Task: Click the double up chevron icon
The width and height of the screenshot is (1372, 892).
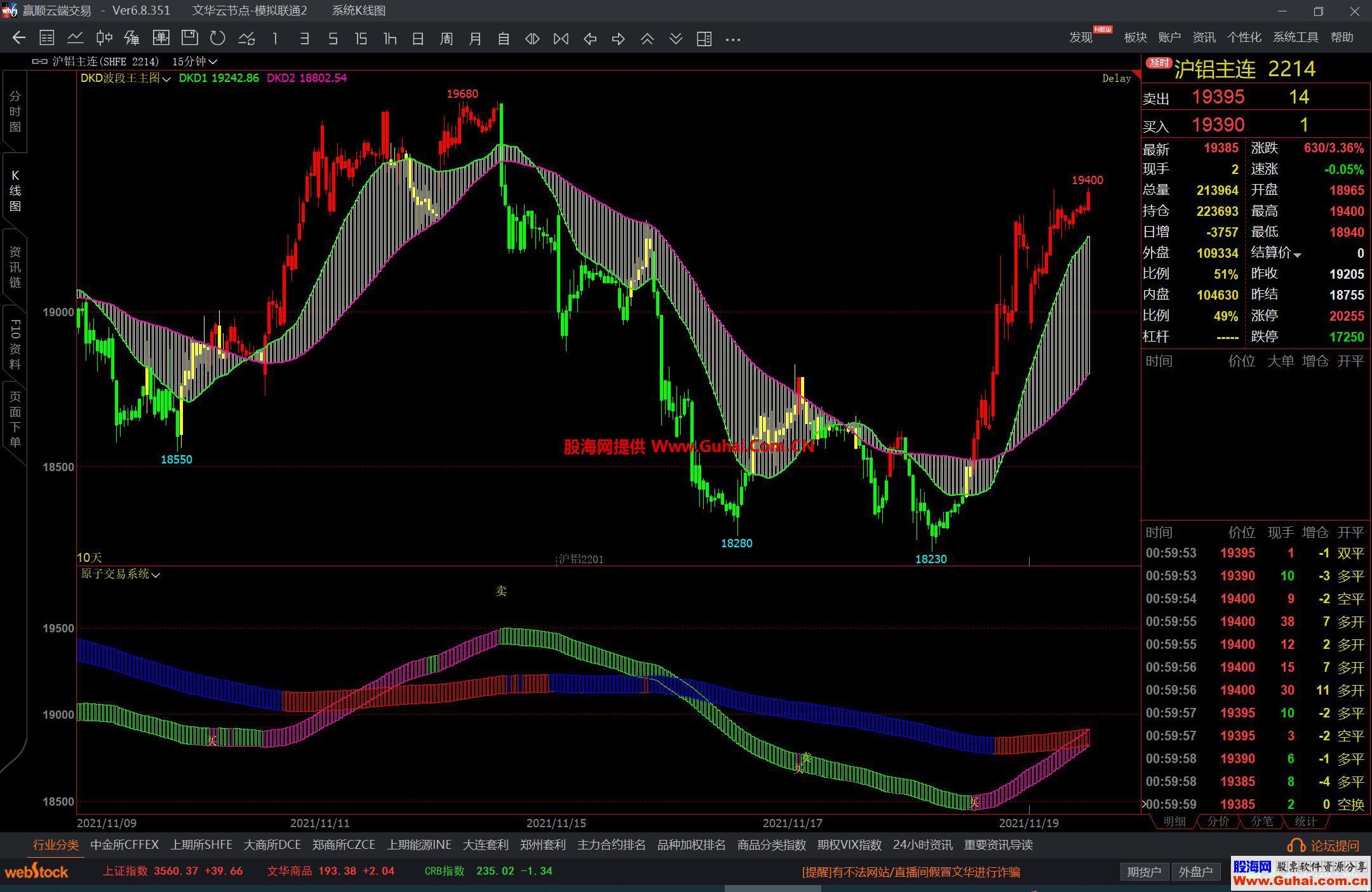Action: tap(647, 39)
